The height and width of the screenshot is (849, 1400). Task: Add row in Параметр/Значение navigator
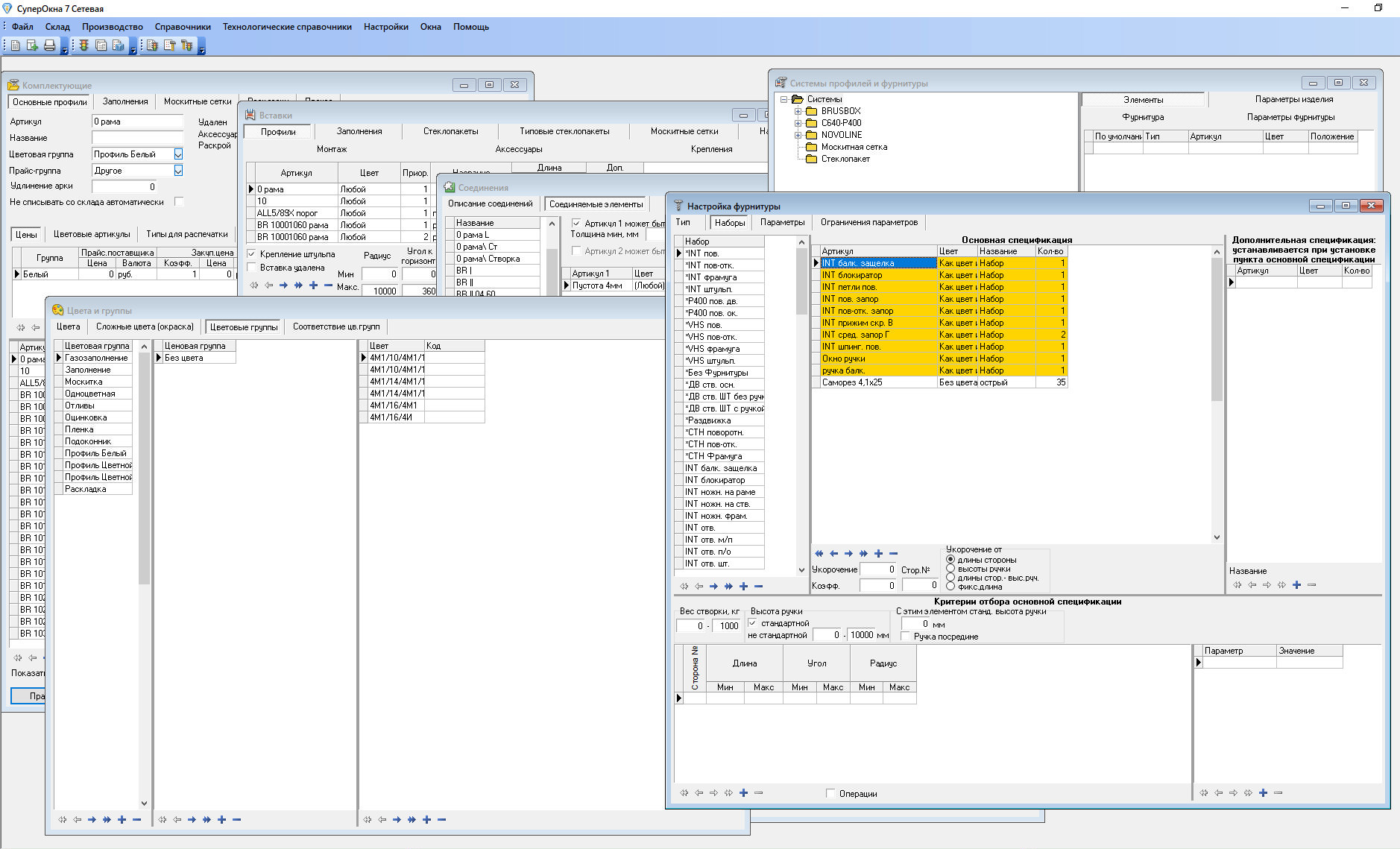1263,793
